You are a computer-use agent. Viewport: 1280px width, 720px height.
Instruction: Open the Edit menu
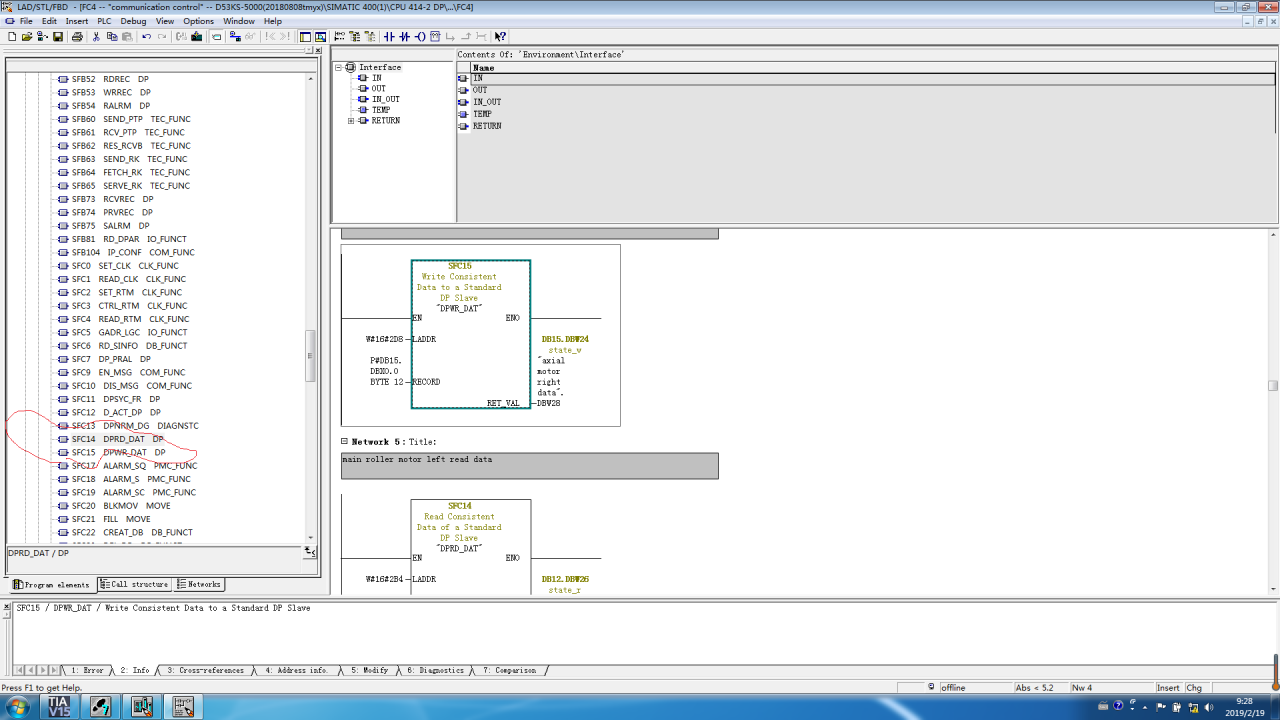[49, 21]
